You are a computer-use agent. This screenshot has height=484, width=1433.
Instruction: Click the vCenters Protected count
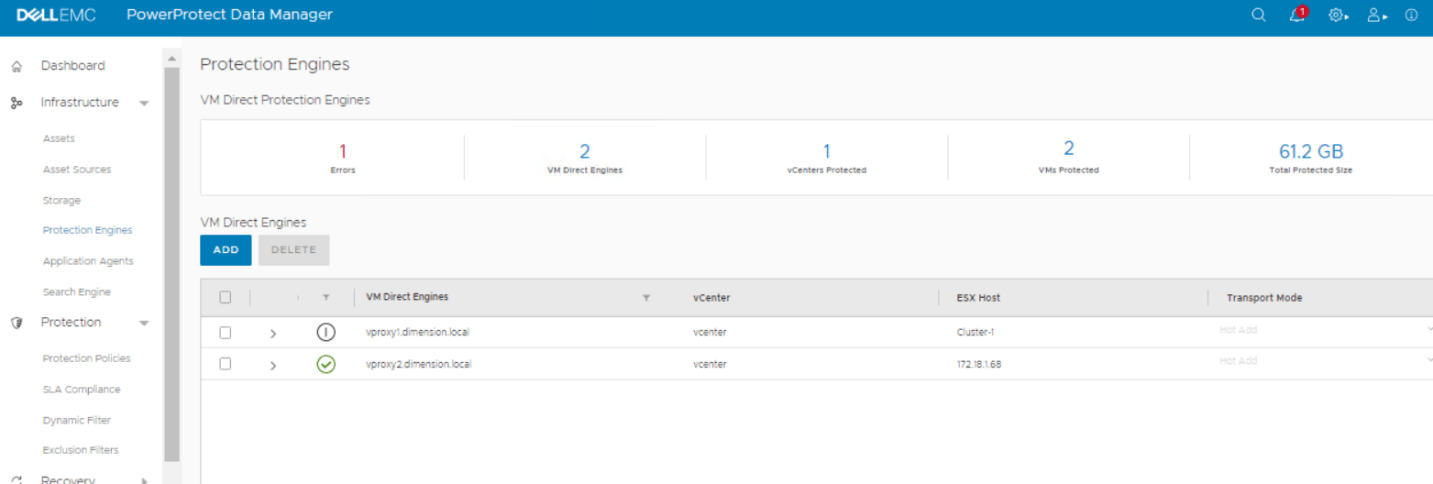827,152
